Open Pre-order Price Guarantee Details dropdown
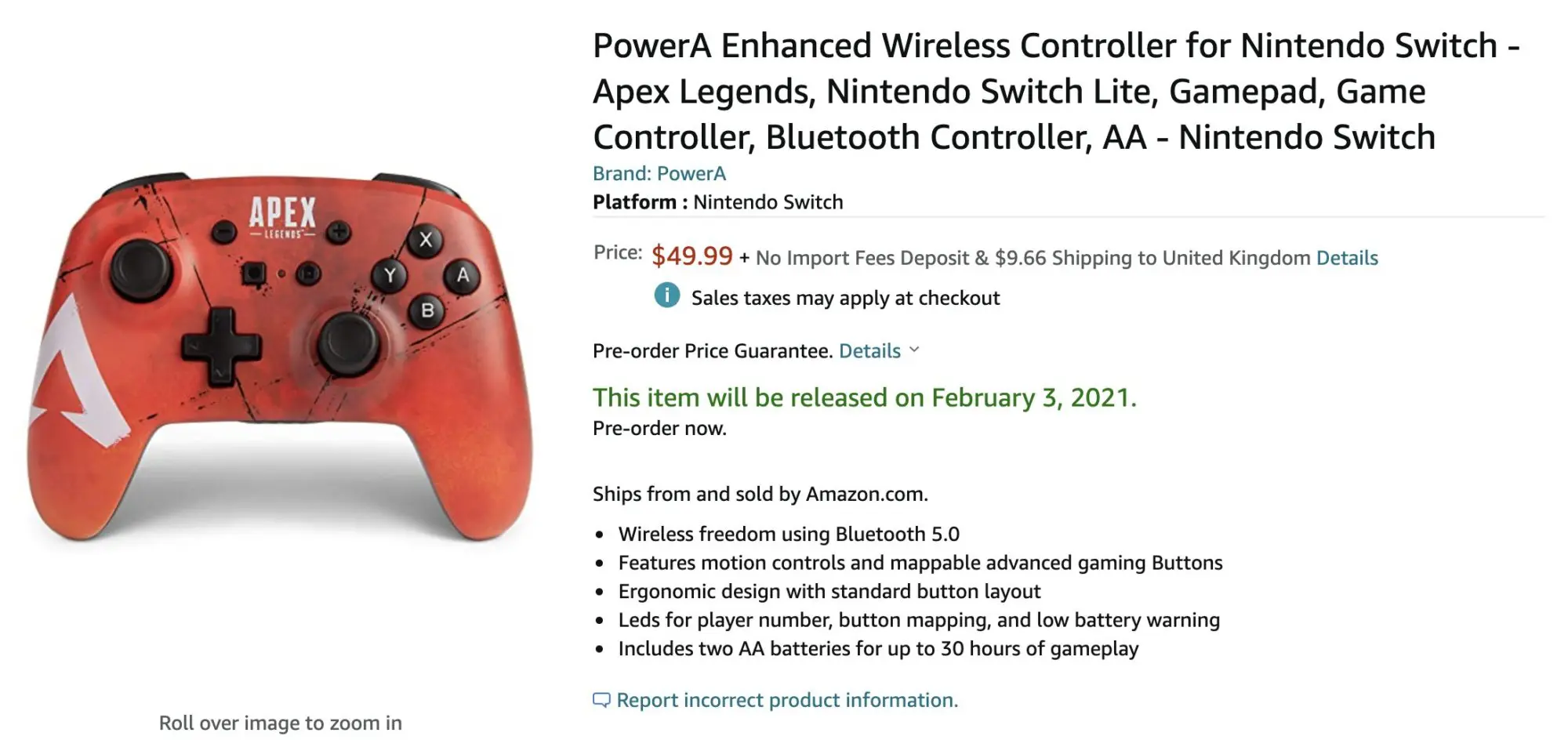Viewport: 1568px width, 747px height. tap(869, 350)
